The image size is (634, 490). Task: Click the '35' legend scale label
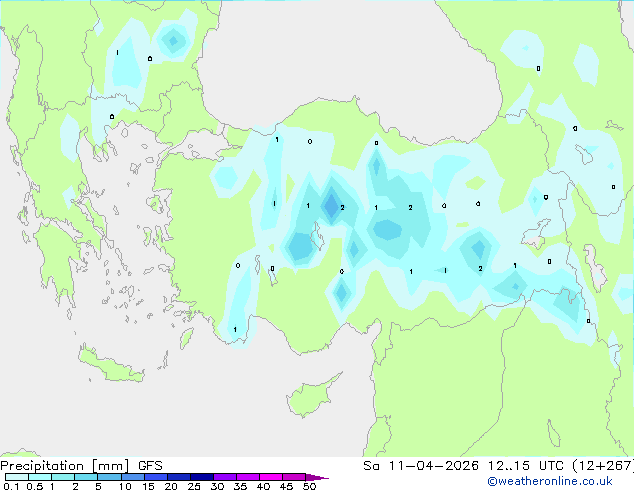(x=240, y=486)
